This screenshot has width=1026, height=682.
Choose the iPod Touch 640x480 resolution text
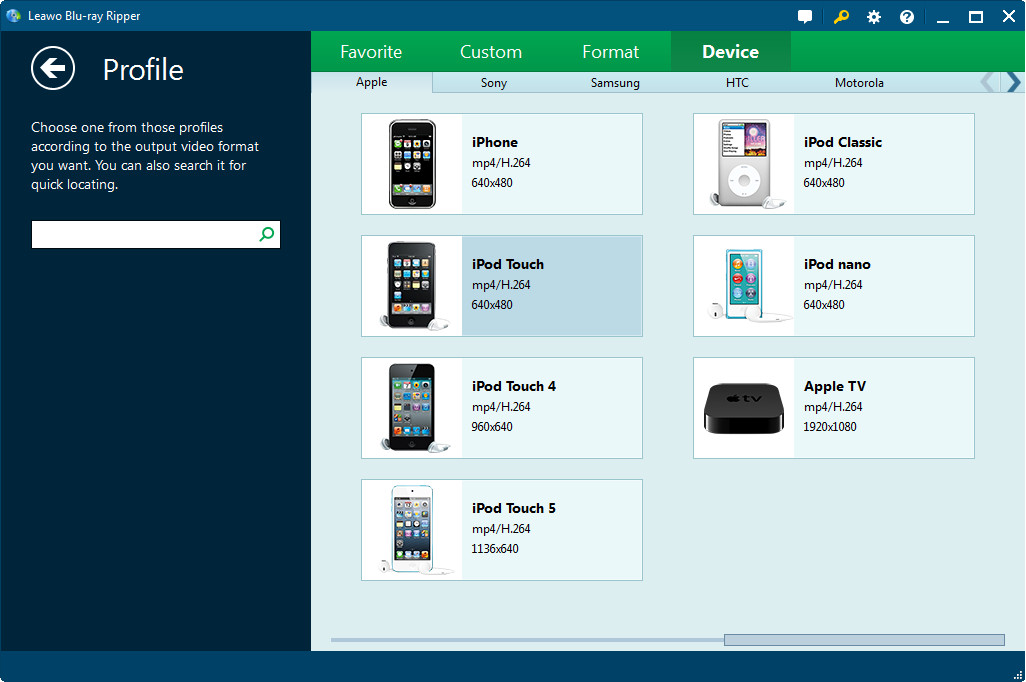click(x=492, y=304)
